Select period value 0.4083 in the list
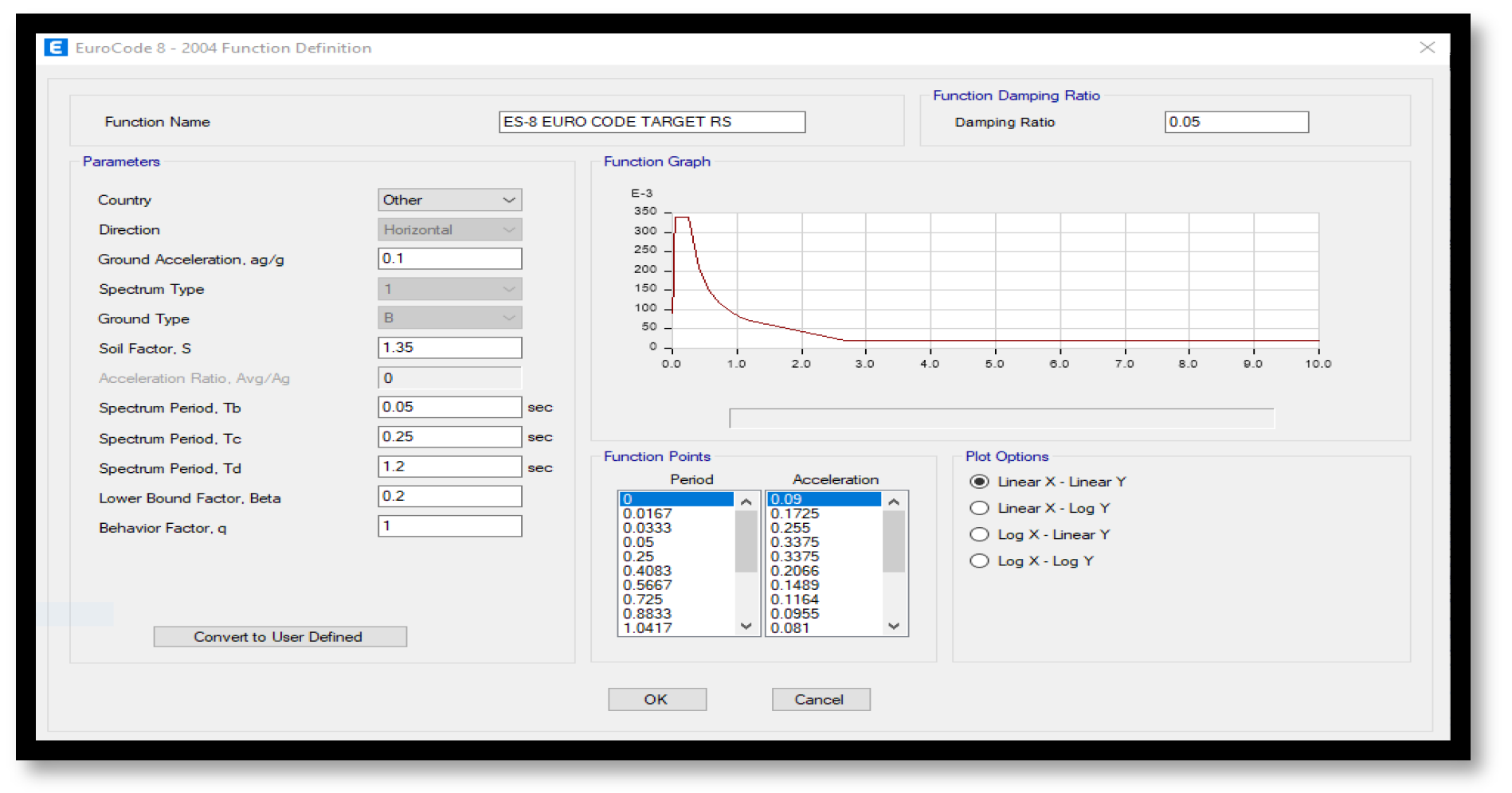 coord(648,571)
